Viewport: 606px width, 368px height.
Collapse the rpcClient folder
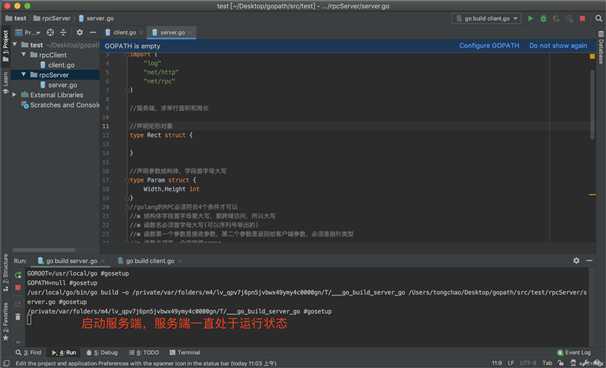[x=24, y=55]
